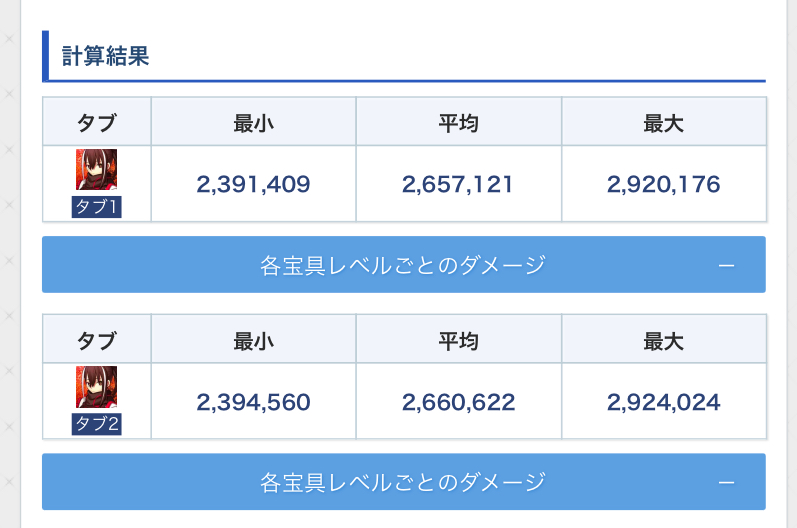Click the 最小 header in the first table
The width and height of the screenshot is (797, 528).
click(253, 123)
